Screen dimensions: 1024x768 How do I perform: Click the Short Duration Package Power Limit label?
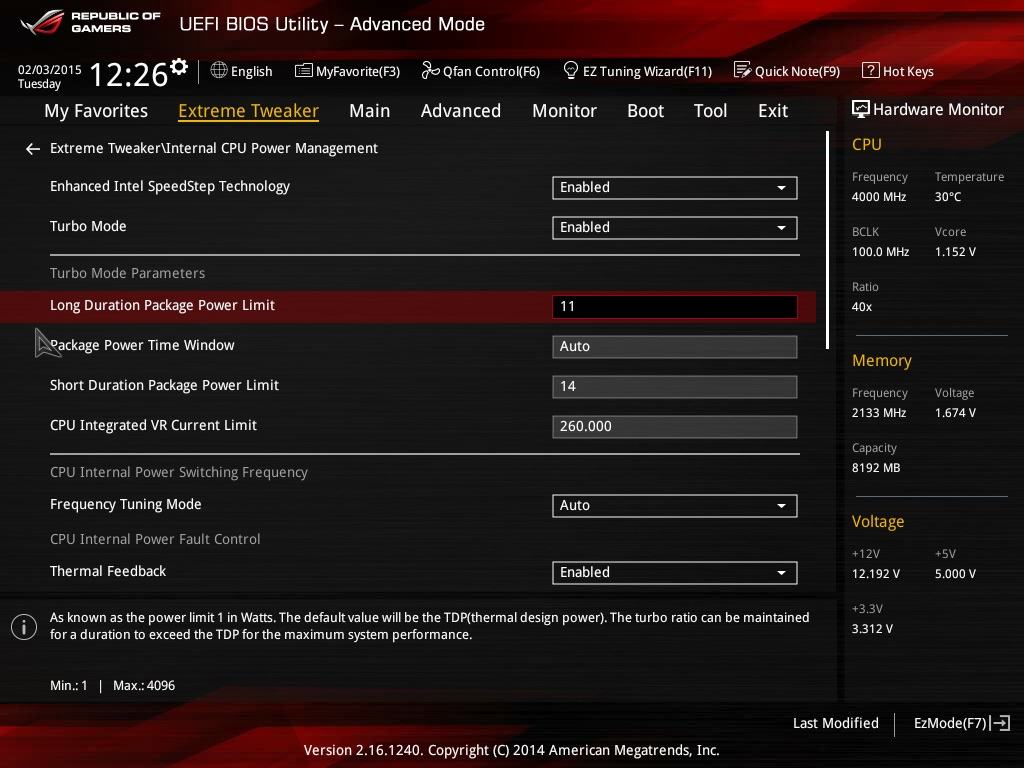click(x=164, y=385)
